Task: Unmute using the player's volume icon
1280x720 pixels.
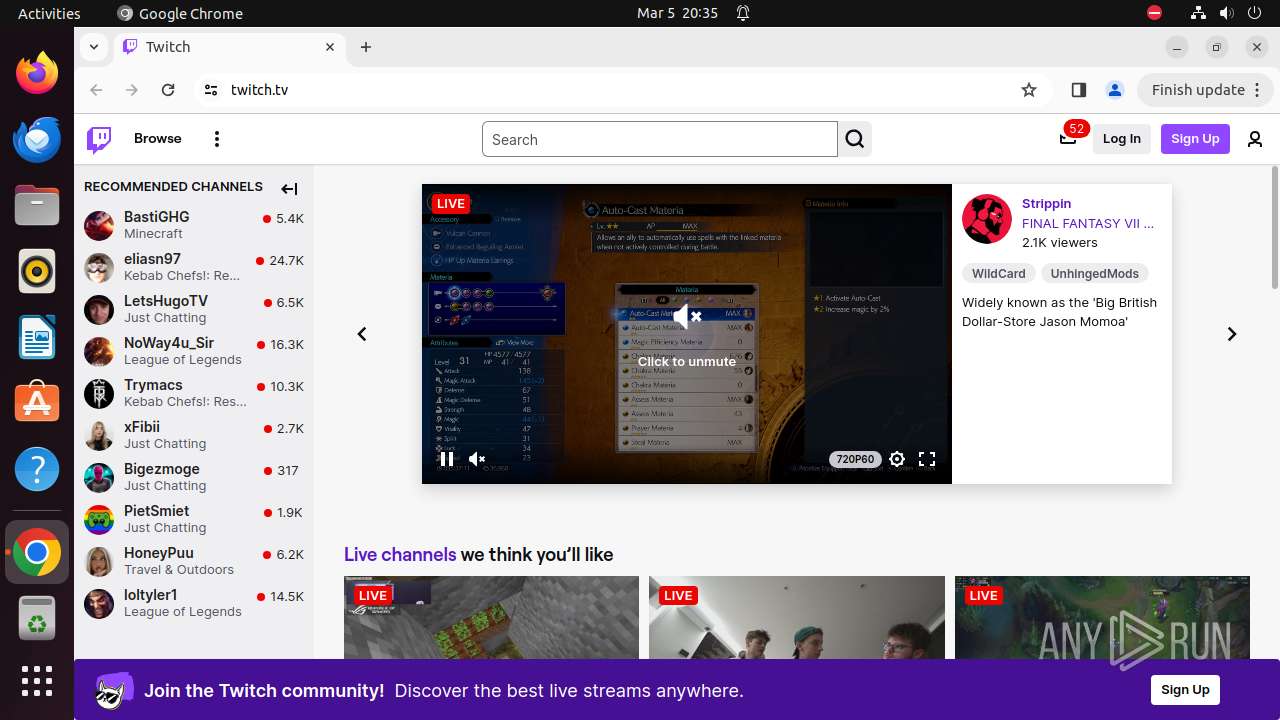Action: click(x=477, y=459)
